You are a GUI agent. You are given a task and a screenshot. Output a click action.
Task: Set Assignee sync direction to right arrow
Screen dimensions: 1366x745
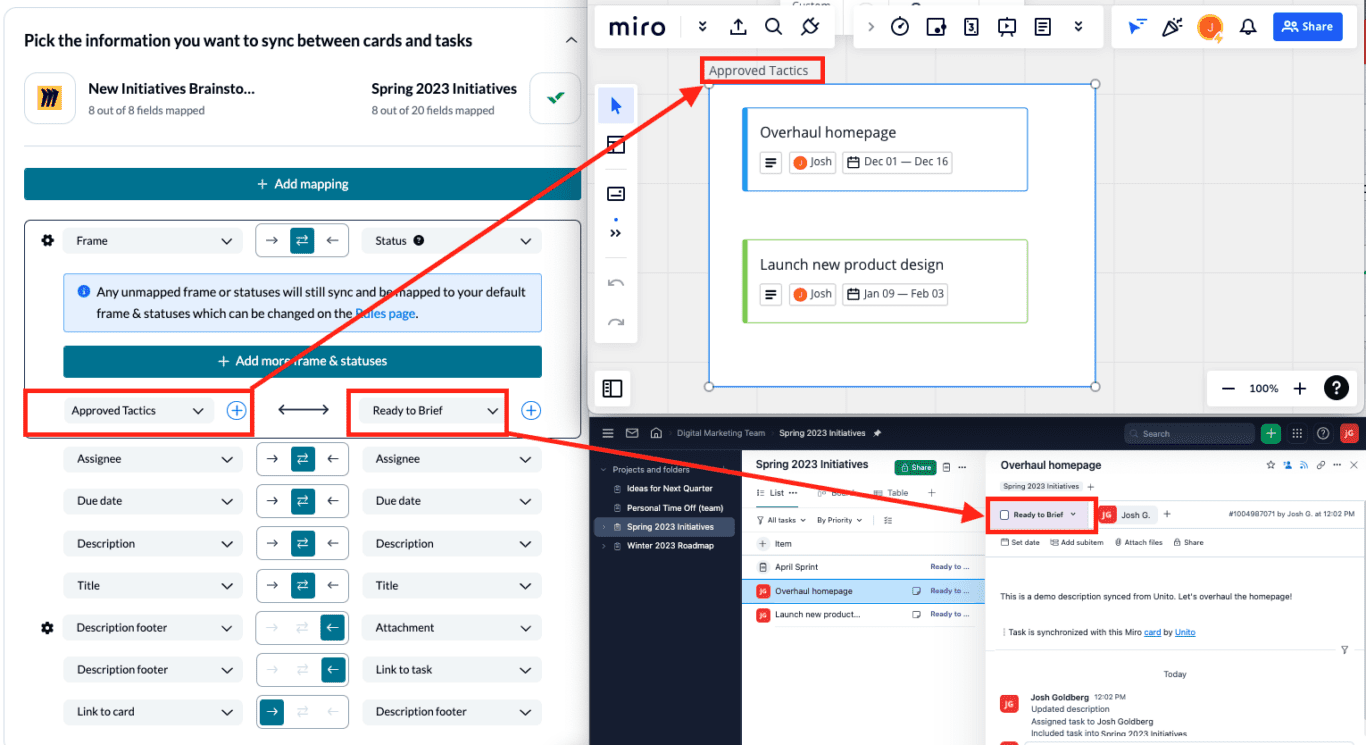coord(272,459)
